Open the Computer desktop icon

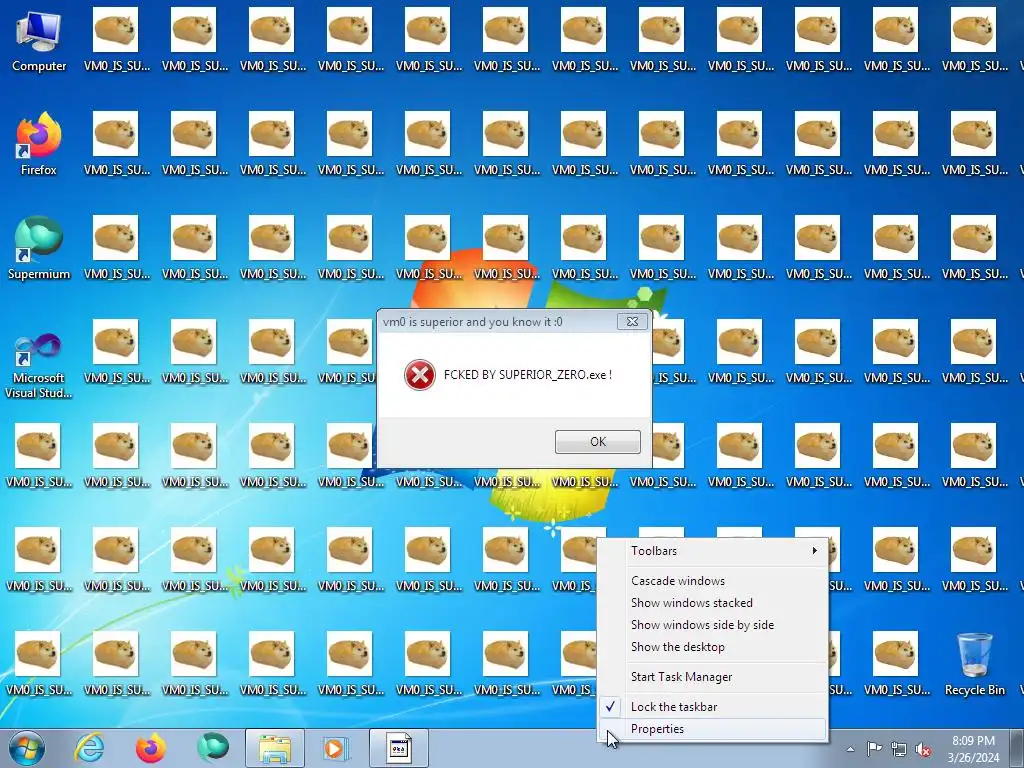39,40
